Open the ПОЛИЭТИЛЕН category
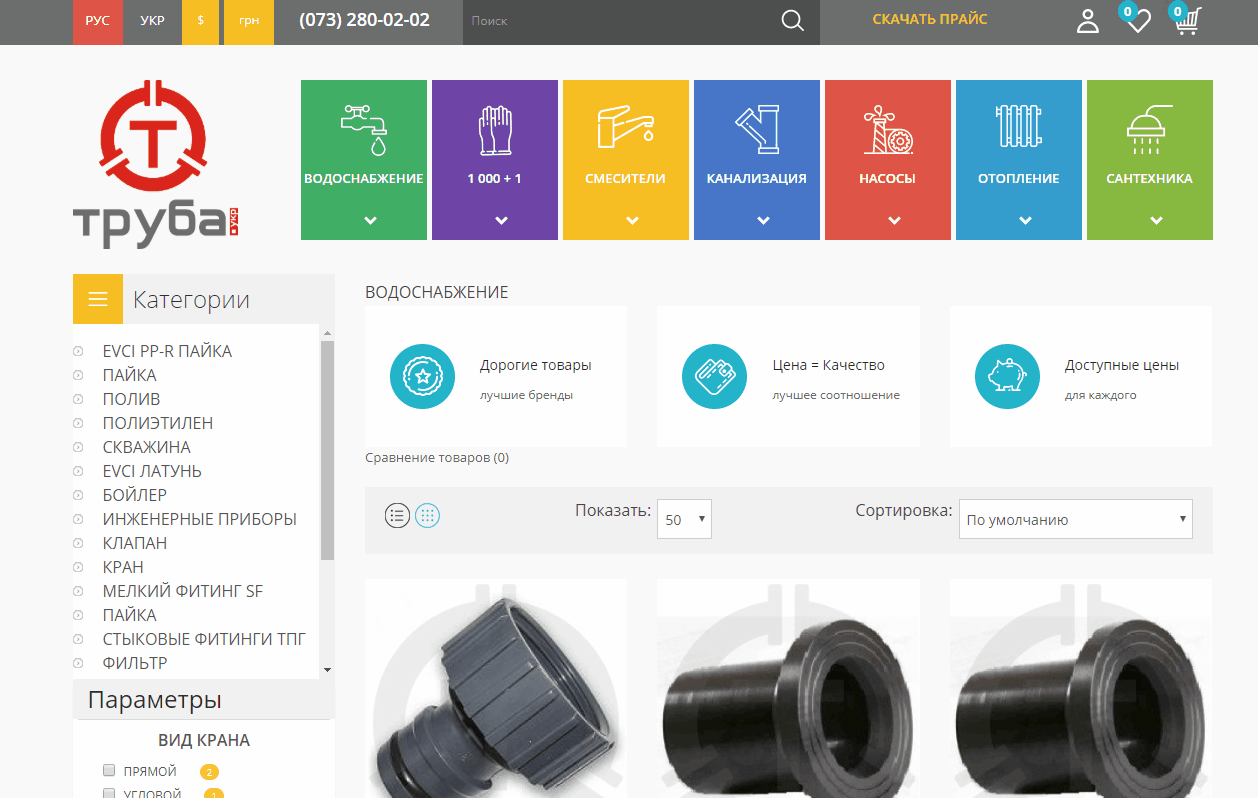Image resolution: width=1258 pixels, height=798 pixels. (158, 423)
